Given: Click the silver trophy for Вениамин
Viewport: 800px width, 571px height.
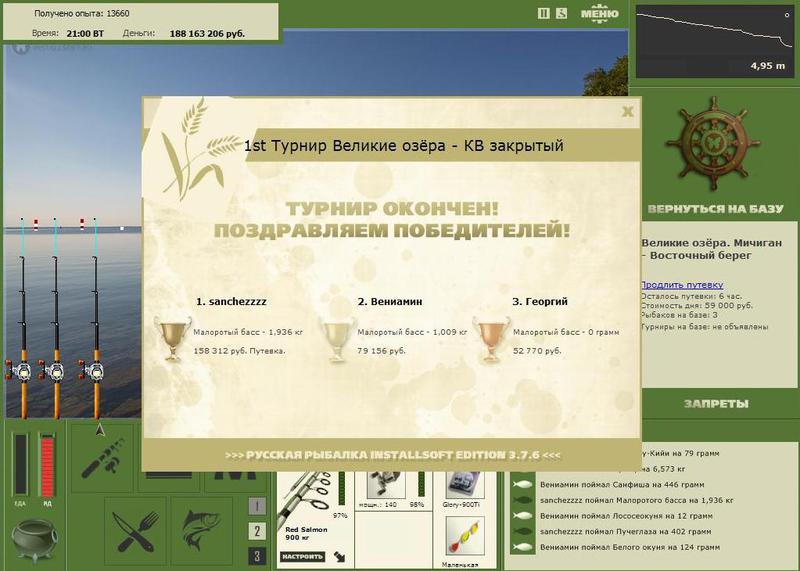Looking at the screenshot, I should pyautogui.click(x=337, y=339).
